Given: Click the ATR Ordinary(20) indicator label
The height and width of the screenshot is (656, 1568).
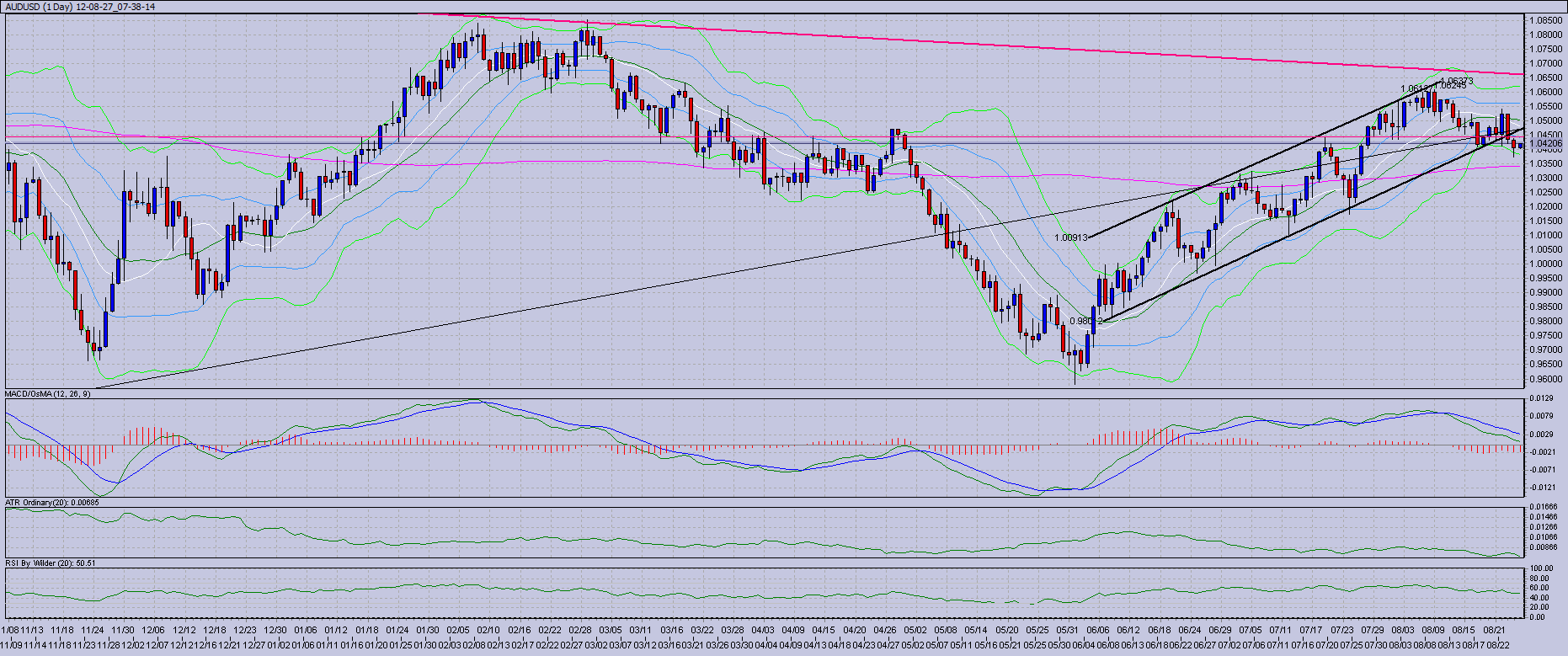Looking at the screenshot, I should (52, 503).
